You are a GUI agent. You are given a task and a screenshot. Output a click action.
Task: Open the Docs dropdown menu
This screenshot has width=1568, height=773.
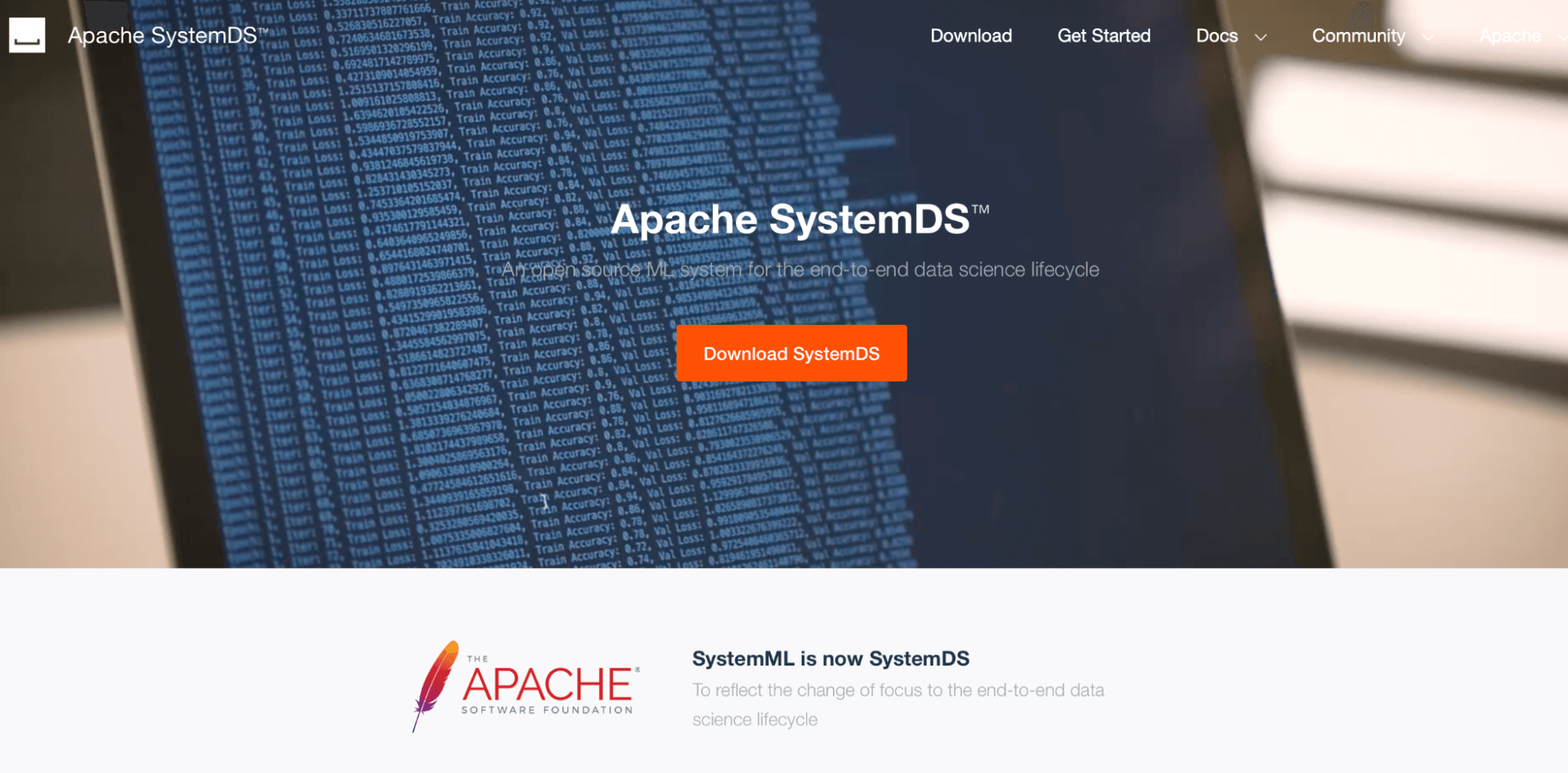click(1216, 35)
